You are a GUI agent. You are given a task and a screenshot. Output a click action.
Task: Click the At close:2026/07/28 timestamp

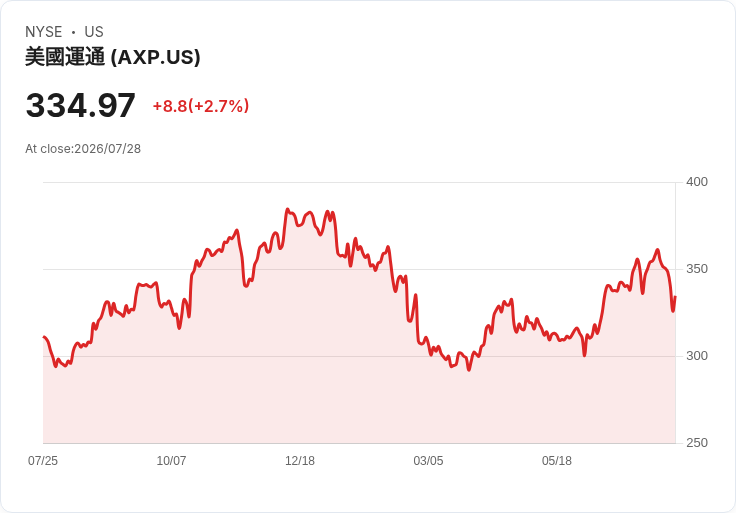pos(83,149)
